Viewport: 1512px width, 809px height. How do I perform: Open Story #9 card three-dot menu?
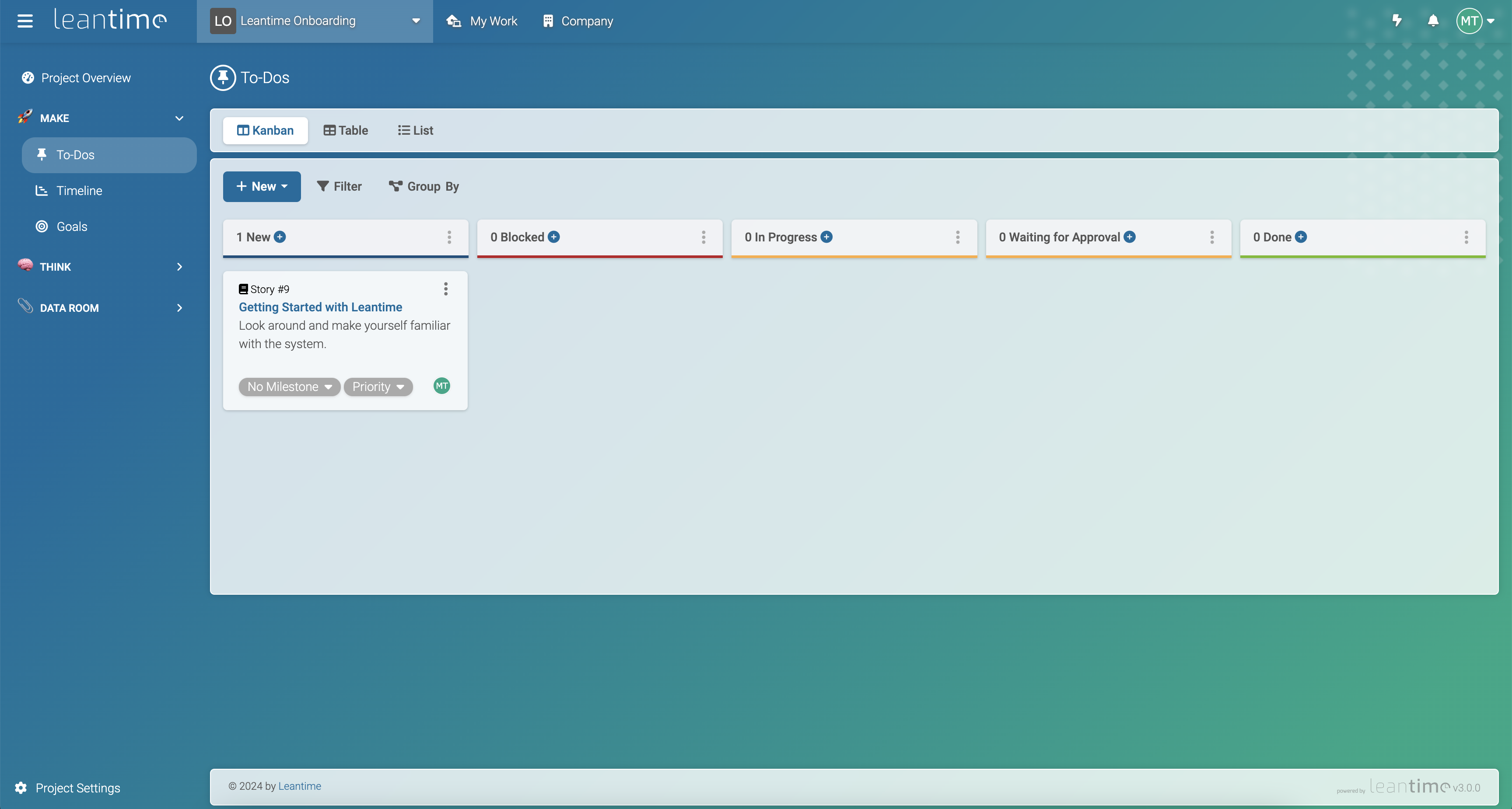(x=445, y=289)
